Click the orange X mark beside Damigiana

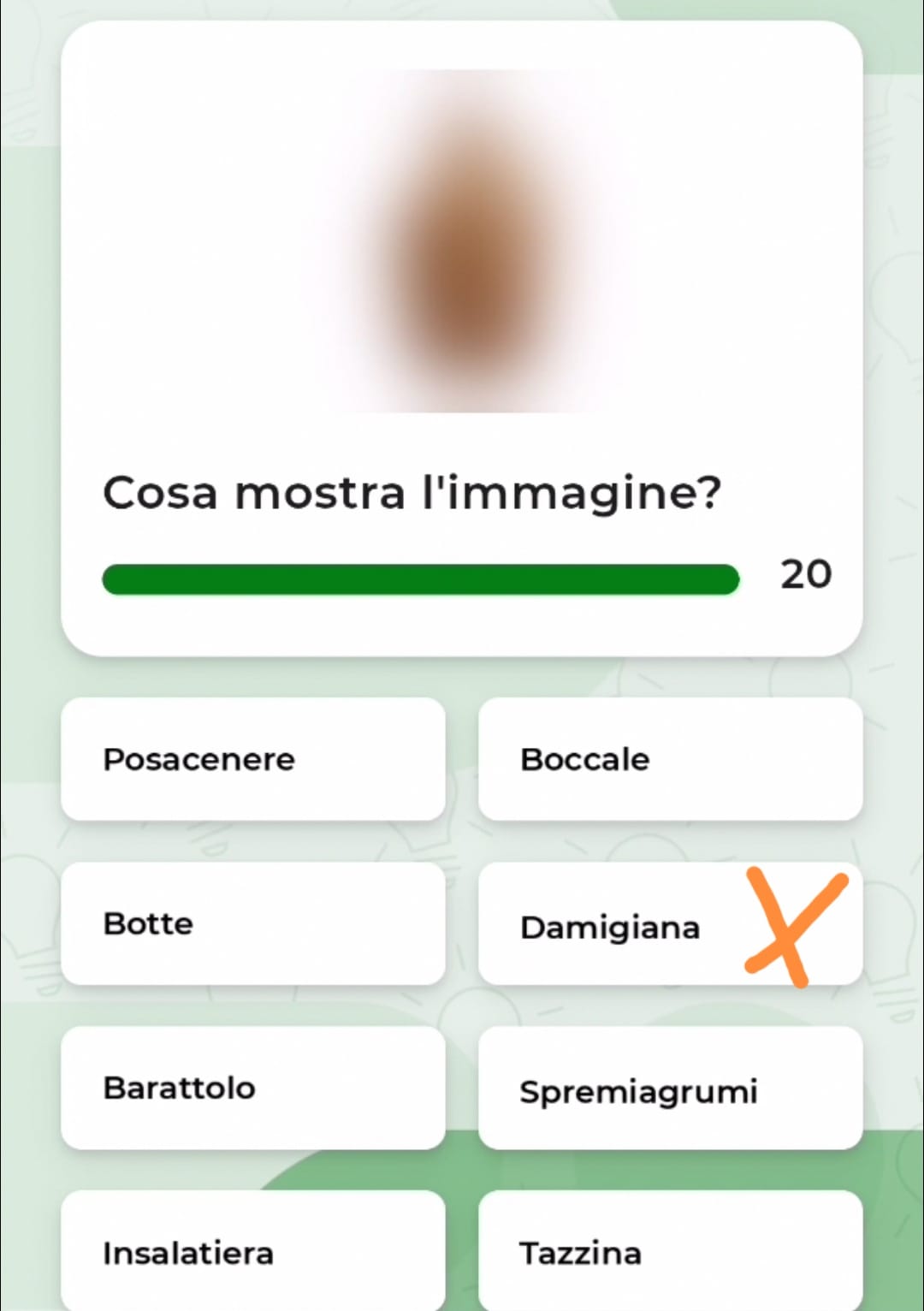(x=794, y=927)
